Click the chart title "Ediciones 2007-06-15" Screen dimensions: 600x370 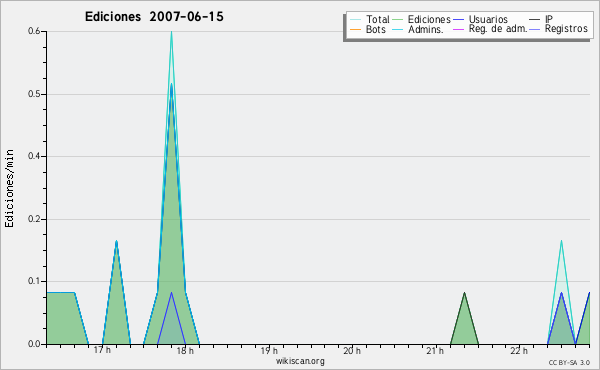pos(154,17)
